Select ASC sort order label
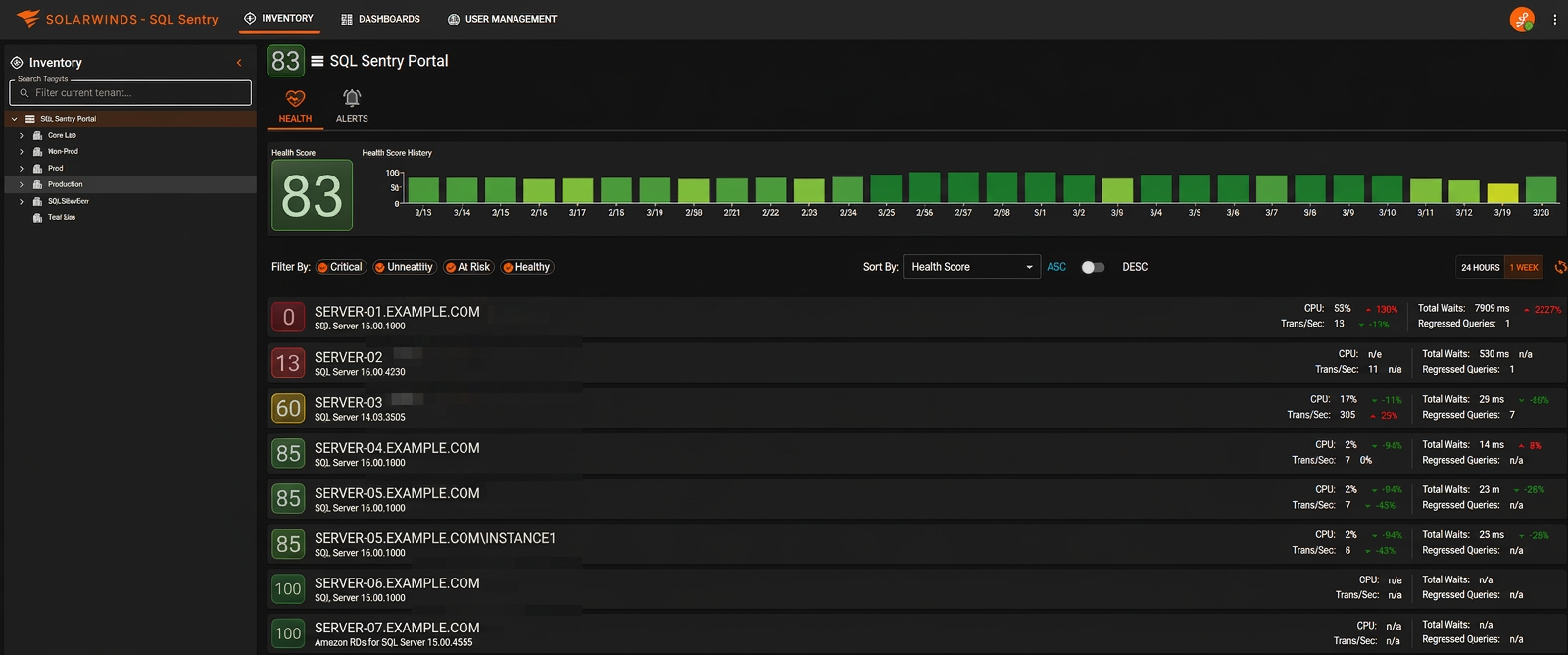The height and width of the screenshot is (655, 1568). 1056,267
